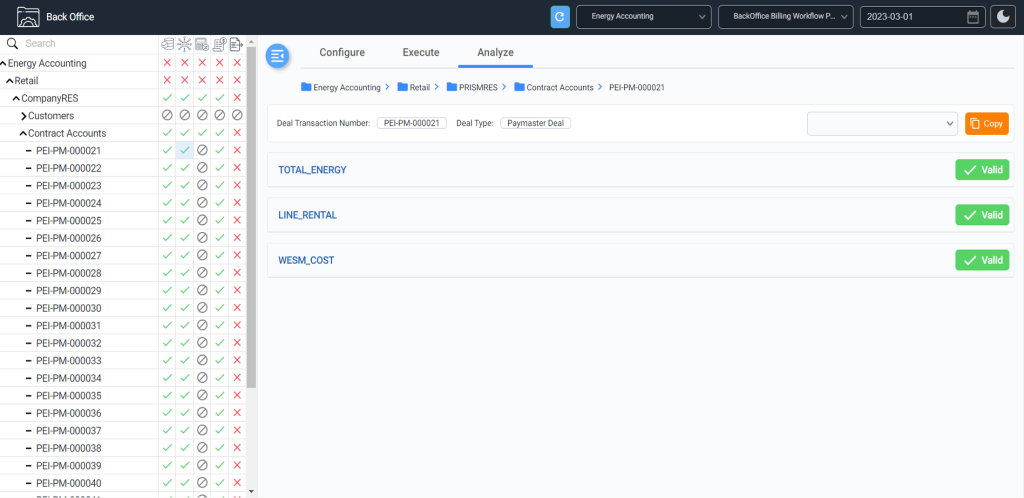Click the Back Office logo icon
1024x498 pixels.
(x=27, y=17)
